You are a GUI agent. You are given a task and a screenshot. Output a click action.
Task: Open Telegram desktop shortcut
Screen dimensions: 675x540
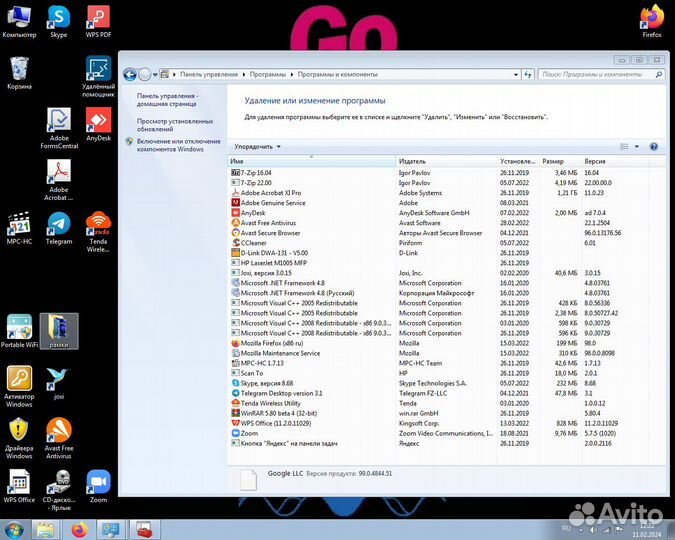pos(59,228)
